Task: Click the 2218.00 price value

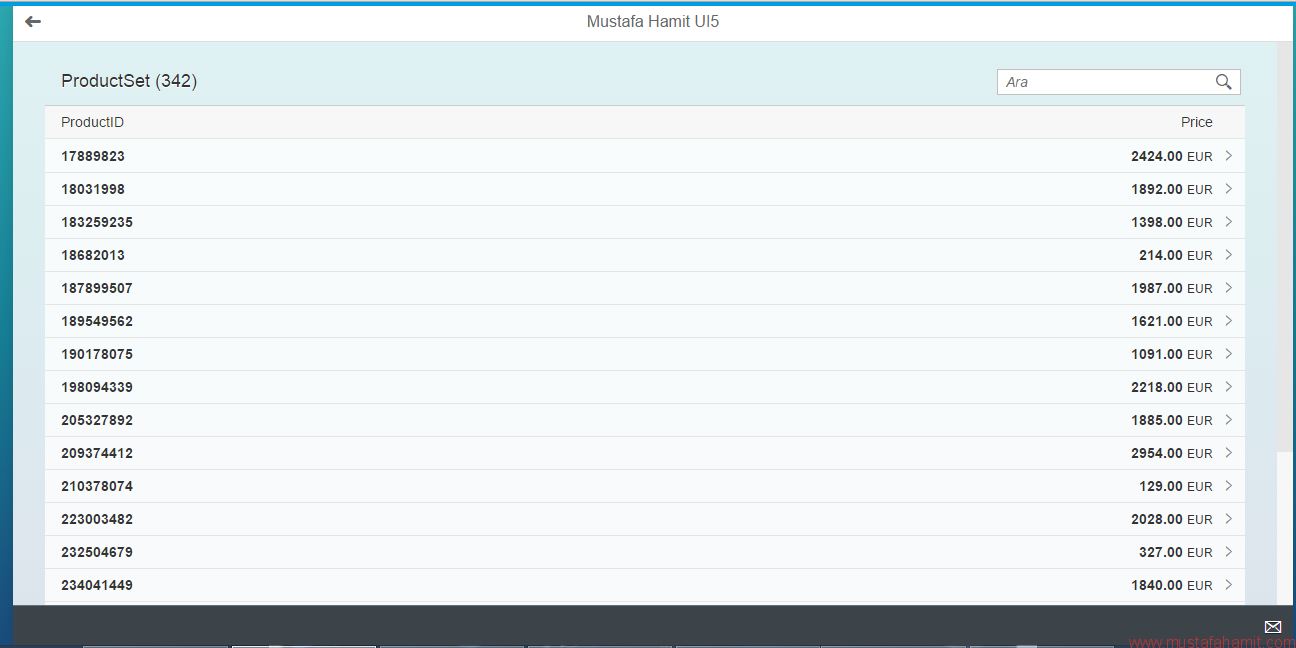Action: [x=1157, y=387]
